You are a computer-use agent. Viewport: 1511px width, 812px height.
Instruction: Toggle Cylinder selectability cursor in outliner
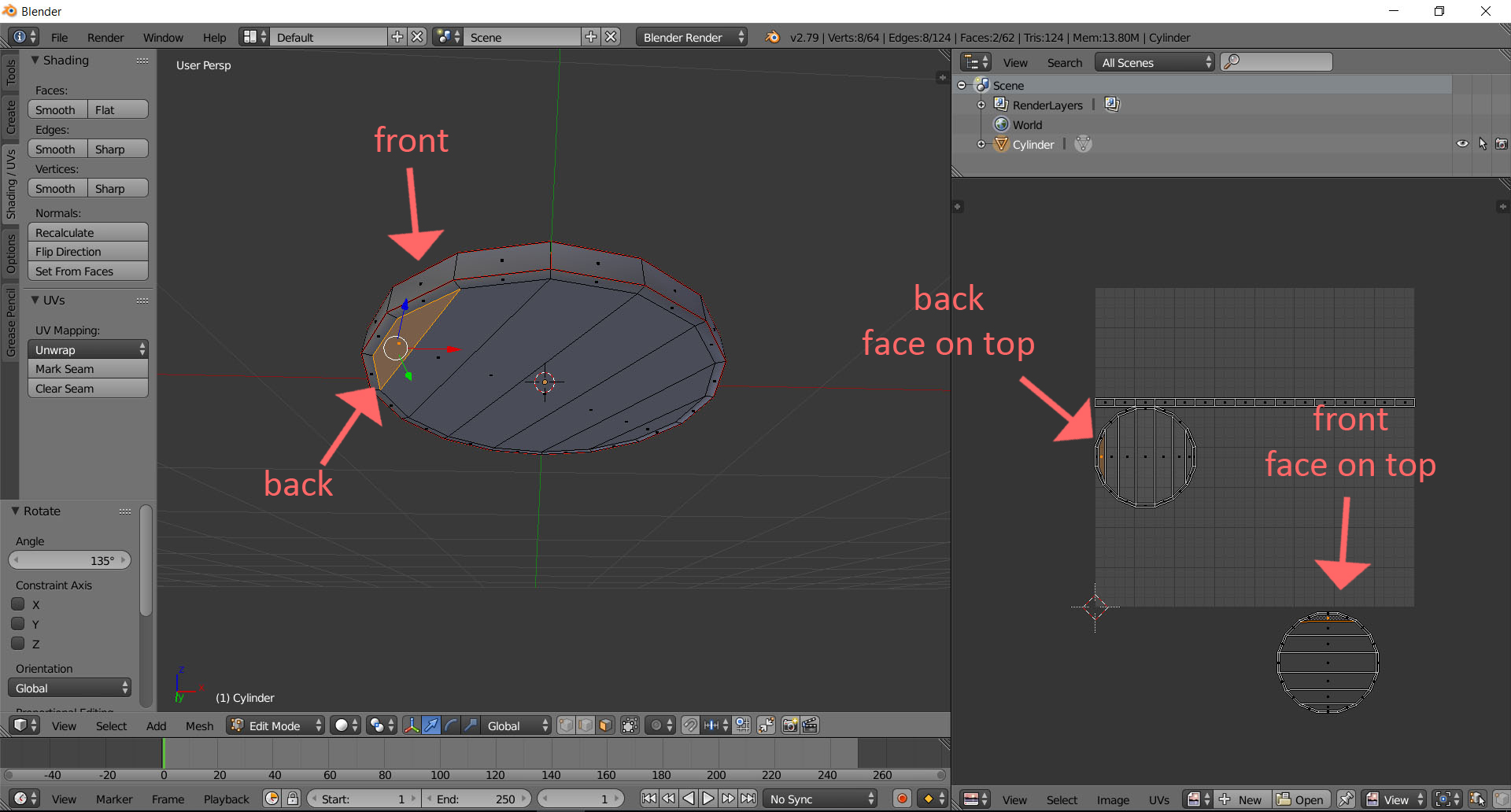pos(1483,144)
